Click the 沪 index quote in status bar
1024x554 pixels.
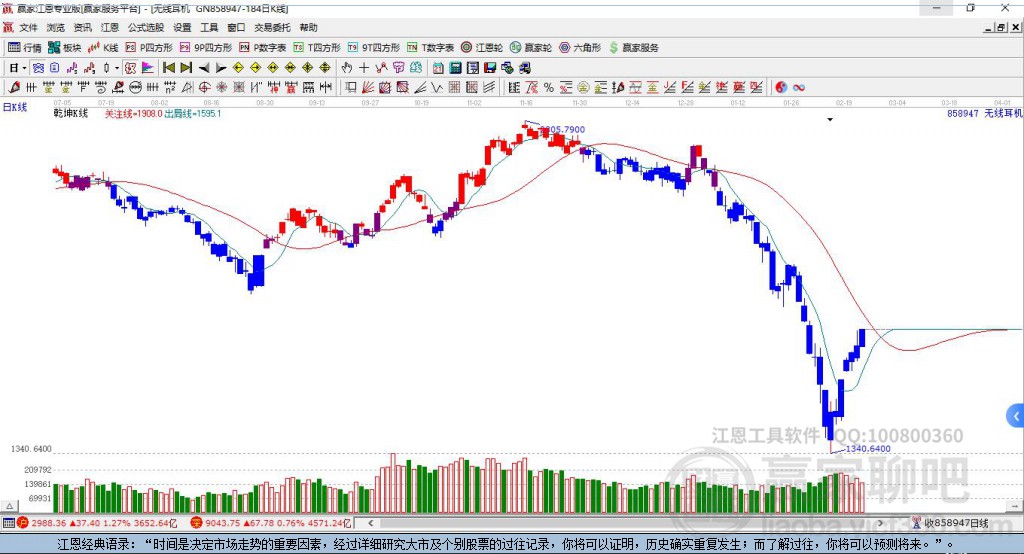tap(98, 523)
